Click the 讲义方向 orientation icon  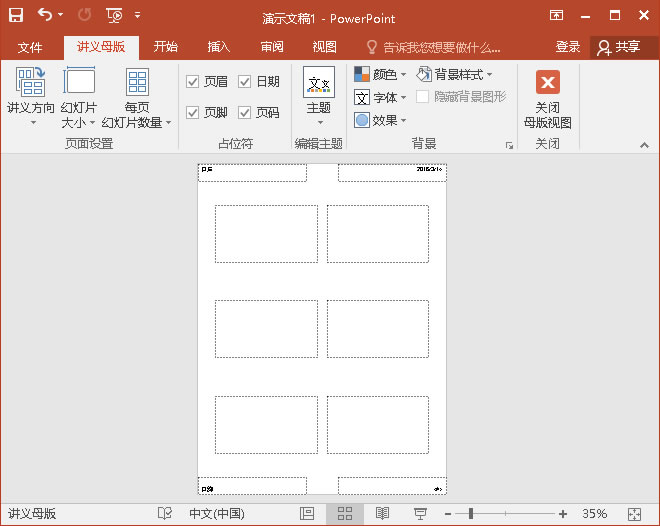coord(31,82)
